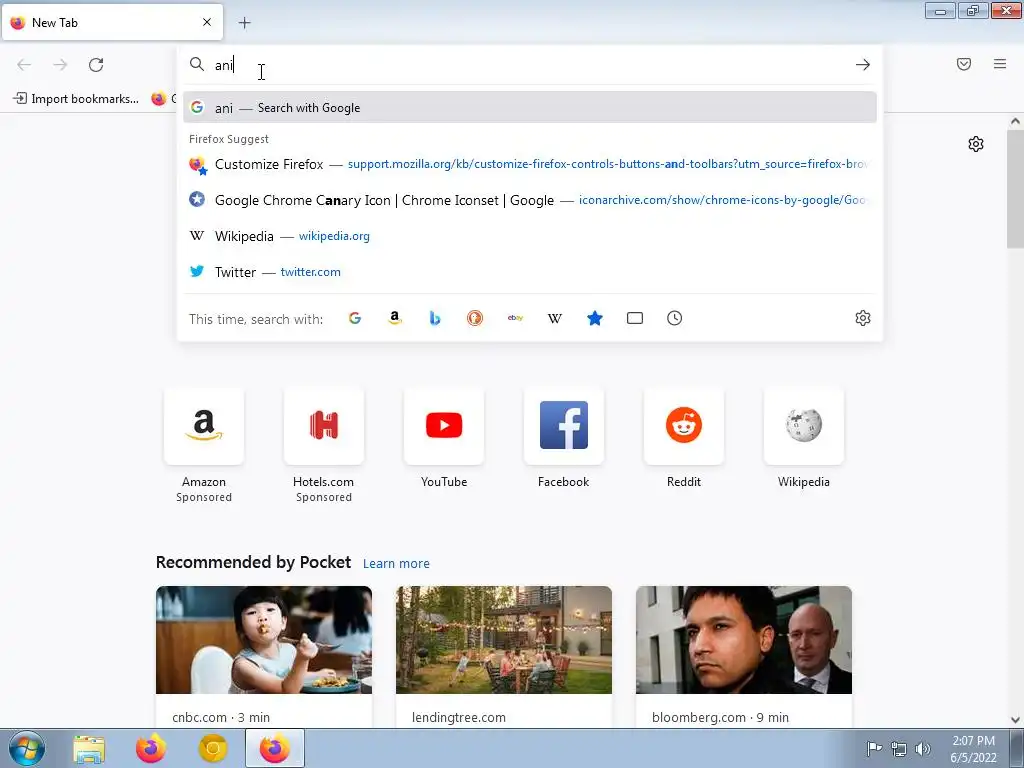Reload the current page
This screenshot has width=1024, height=768.
96,65
